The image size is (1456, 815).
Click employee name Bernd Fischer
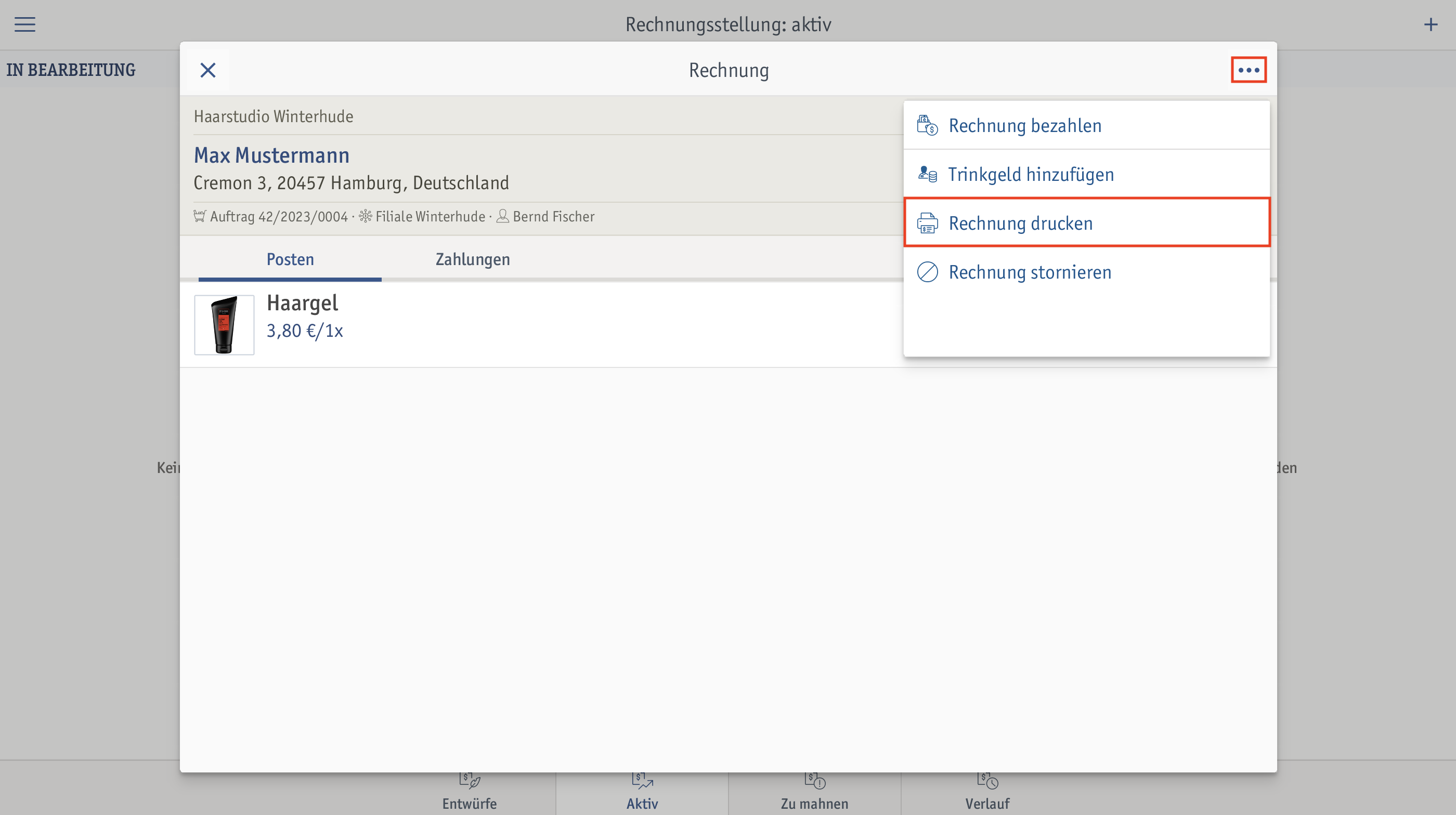553,217
